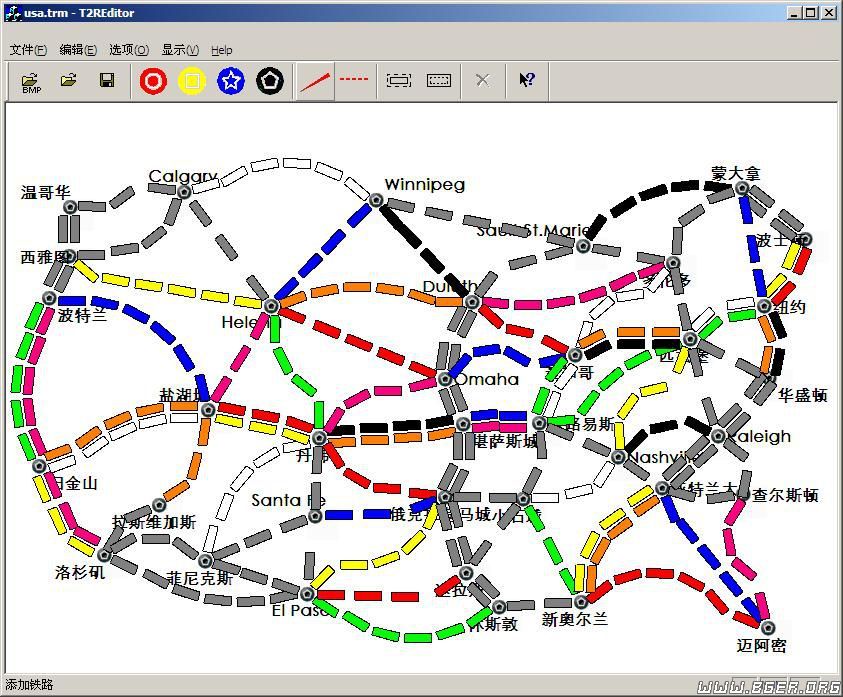Select the 菲尼克斯 city node
This screenshot has height=697, width=843.
(x=204, y=561)
